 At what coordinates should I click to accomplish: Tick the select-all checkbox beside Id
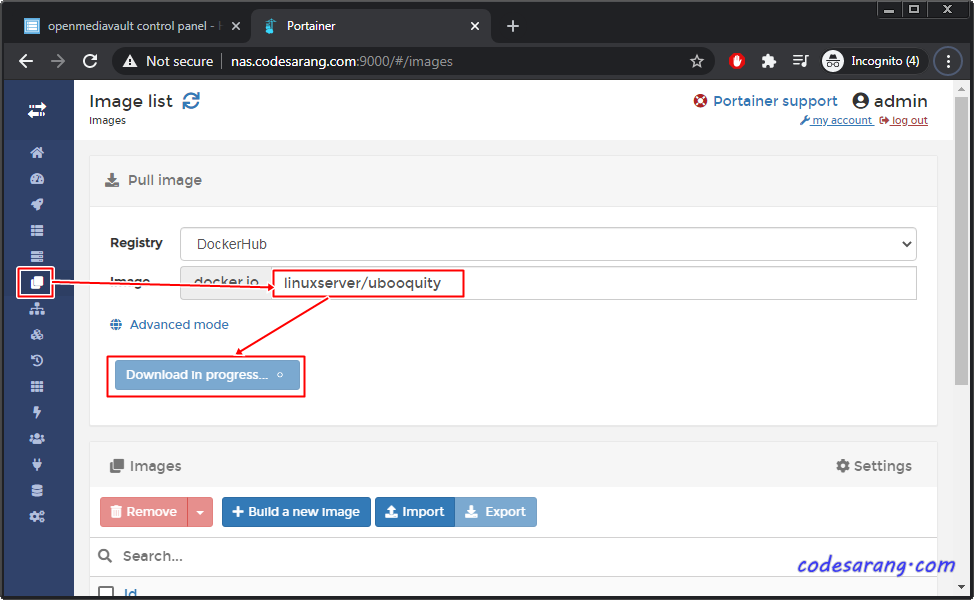106,593
